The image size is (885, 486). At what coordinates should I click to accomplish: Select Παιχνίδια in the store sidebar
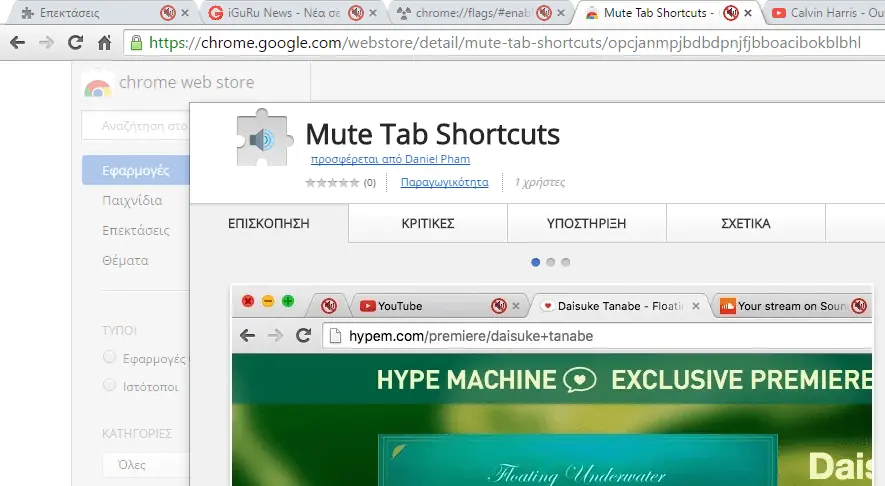132,200
